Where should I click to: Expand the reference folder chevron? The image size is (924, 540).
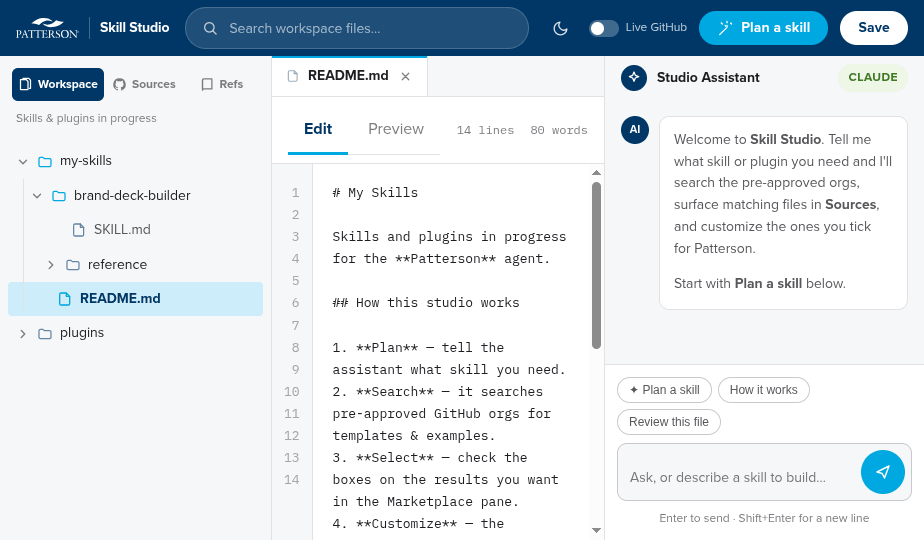51,265
